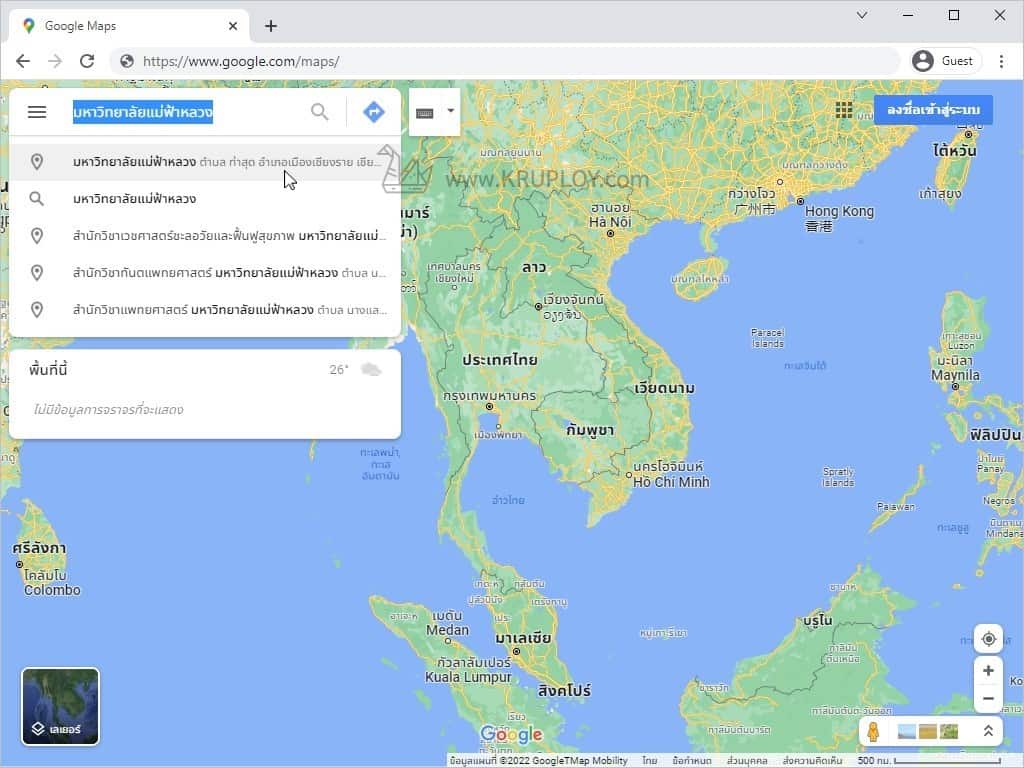
Task: Click the กรุงเทพมหานคร label on map
Action: pos(489,396)
